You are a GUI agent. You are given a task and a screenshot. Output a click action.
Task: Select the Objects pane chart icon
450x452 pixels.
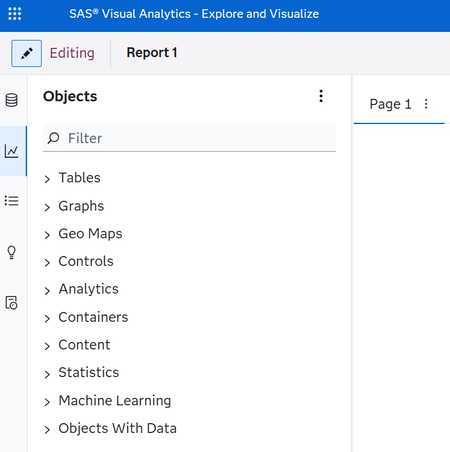tap(12, 151)
